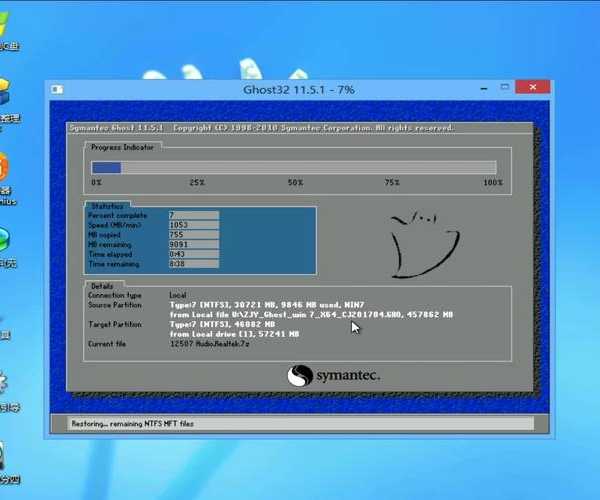Maximize the Ghost32 window
Screen dimensions: 600x500
point(505,87)
